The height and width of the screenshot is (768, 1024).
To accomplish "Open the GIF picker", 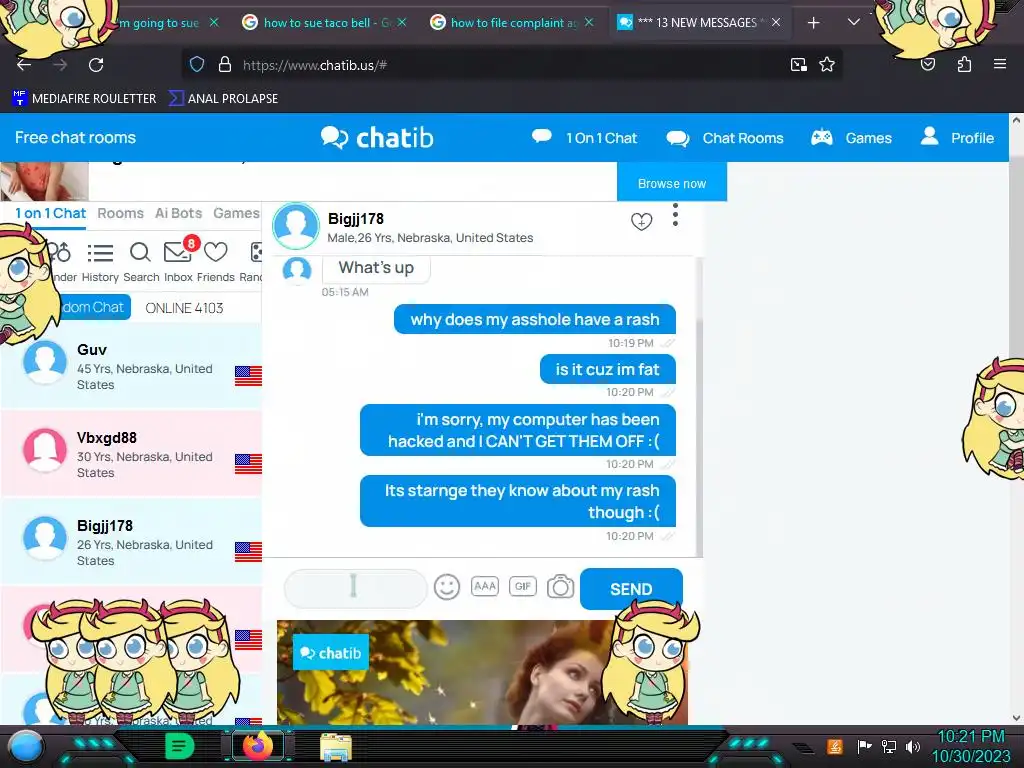I will pyautogui.click(x=522, y=586).
